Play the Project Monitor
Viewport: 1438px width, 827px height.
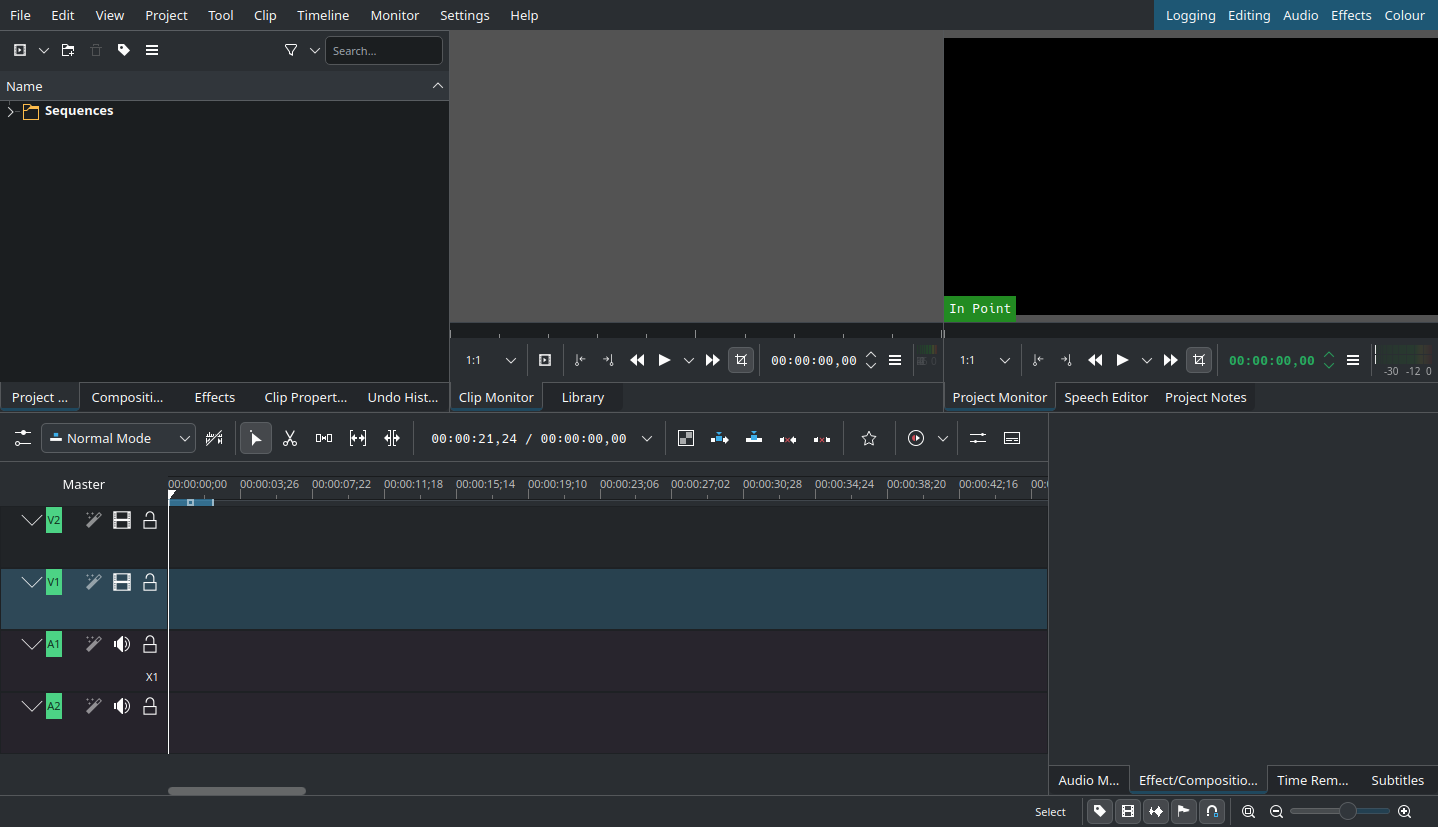coord(1122,360)
